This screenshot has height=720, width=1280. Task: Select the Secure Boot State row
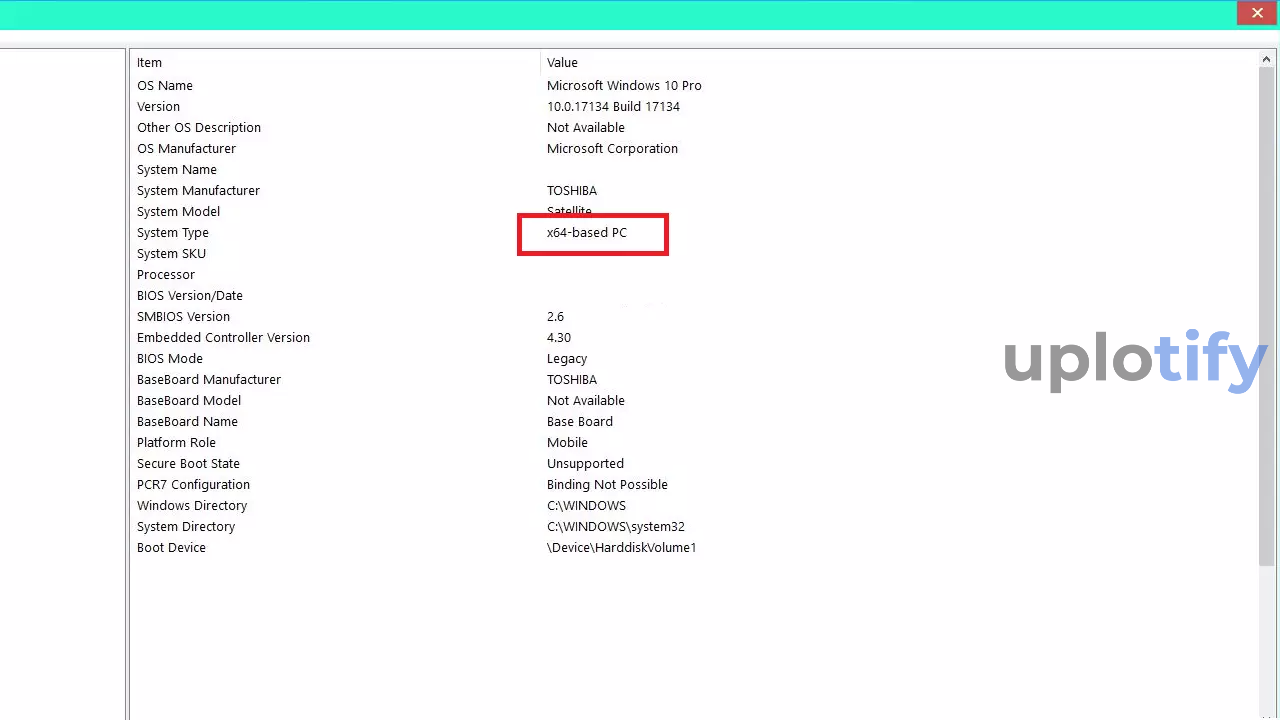click(694, 463)
